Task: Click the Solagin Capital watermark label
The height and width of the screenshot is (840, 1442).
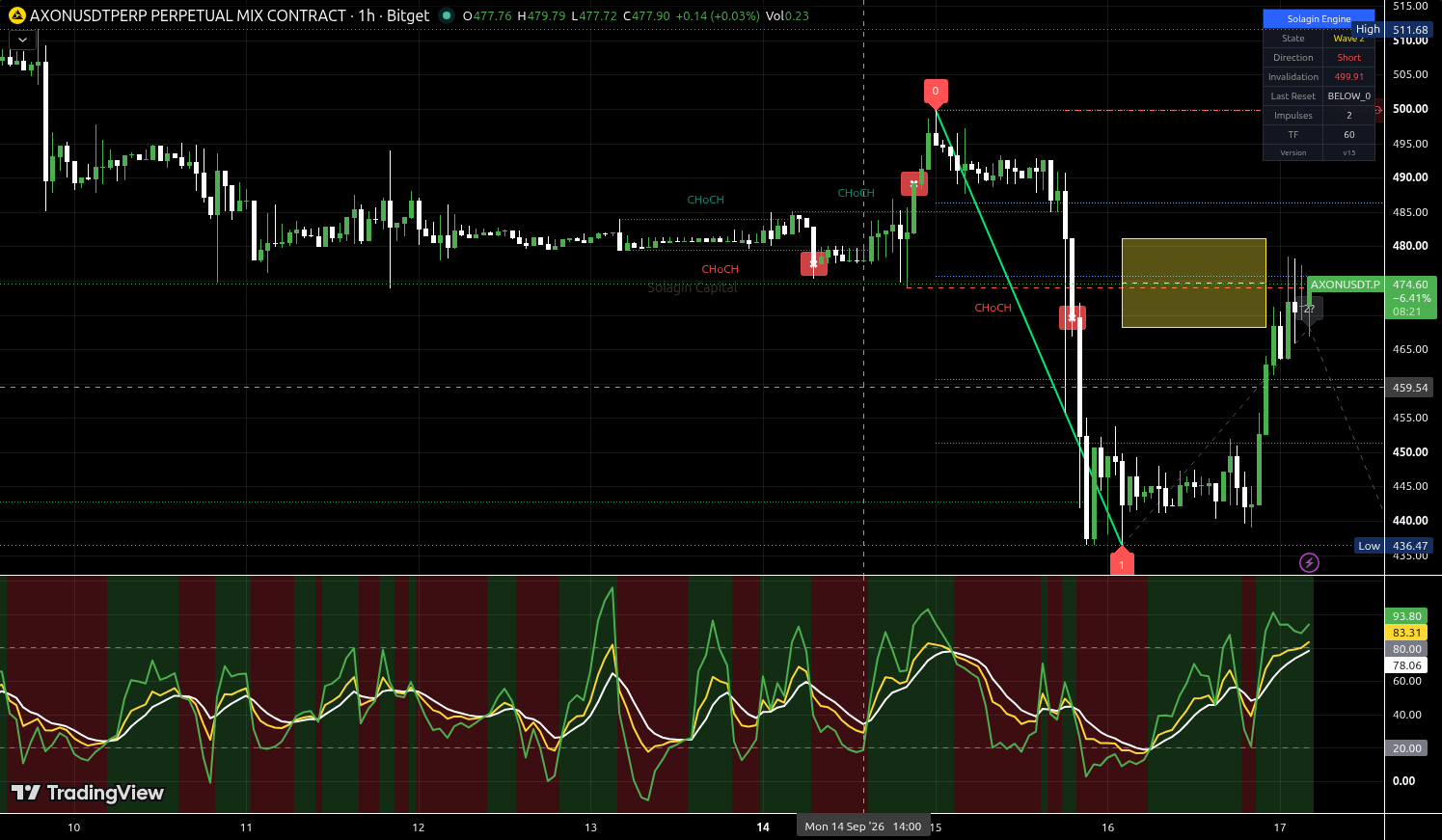Action: 693,287
